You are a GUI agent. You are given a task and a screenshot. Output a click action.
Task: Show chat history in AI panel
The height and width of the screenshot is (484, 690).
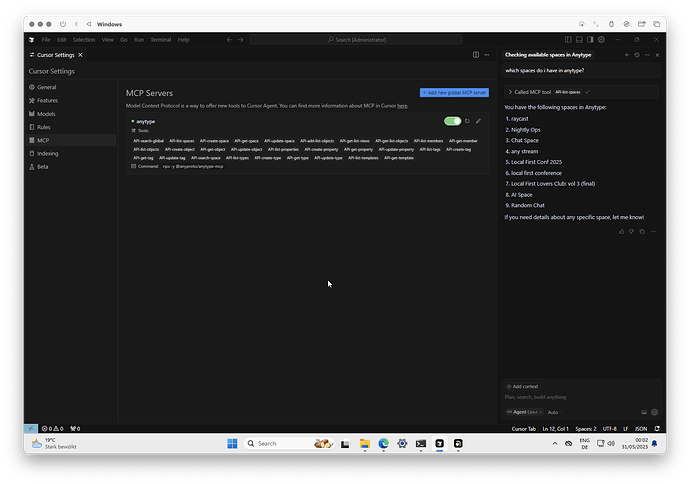point(637,55)
